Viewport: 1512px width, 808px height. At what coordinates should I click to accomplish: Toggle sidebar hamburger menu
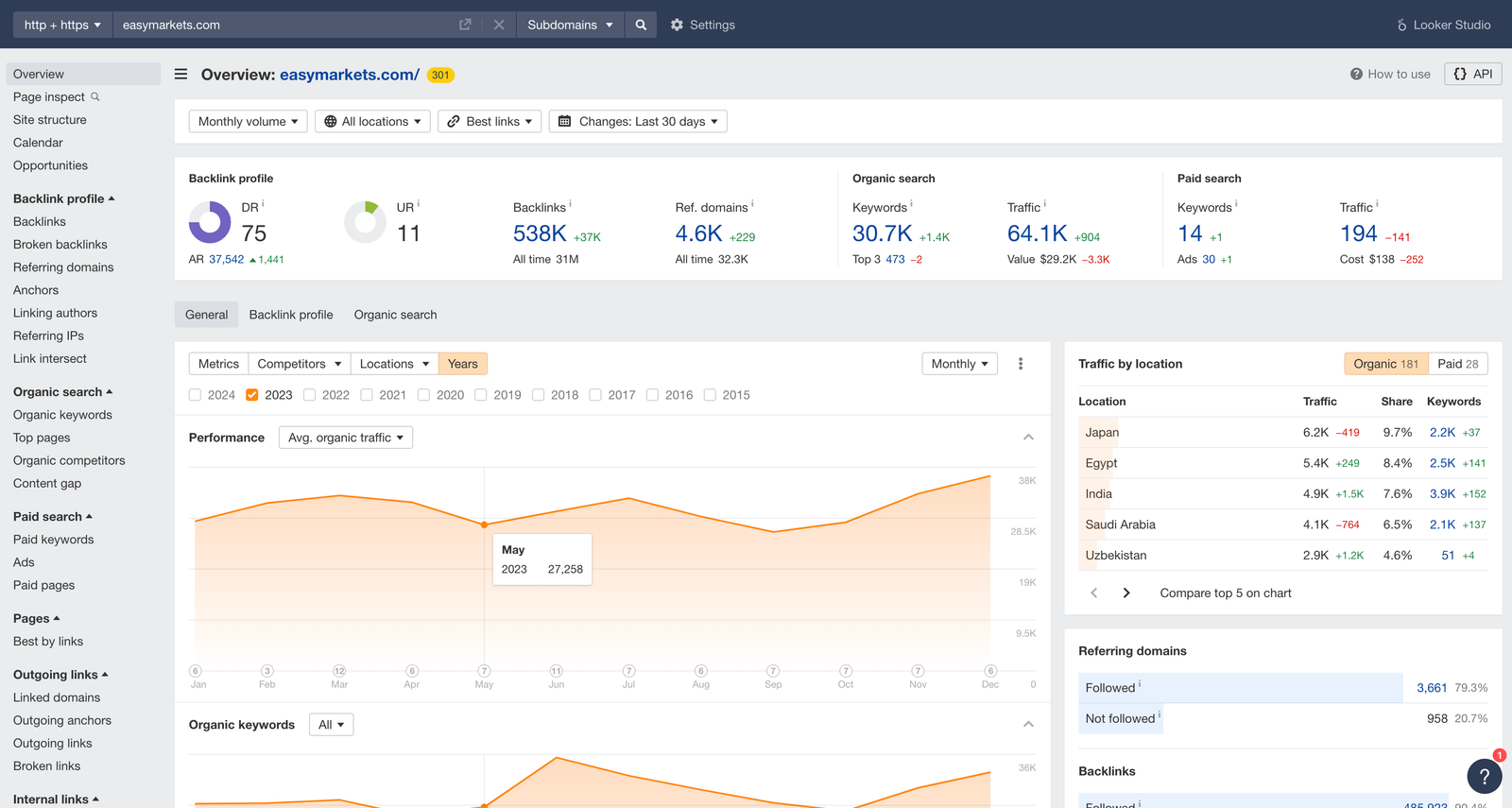click(180, 74)
